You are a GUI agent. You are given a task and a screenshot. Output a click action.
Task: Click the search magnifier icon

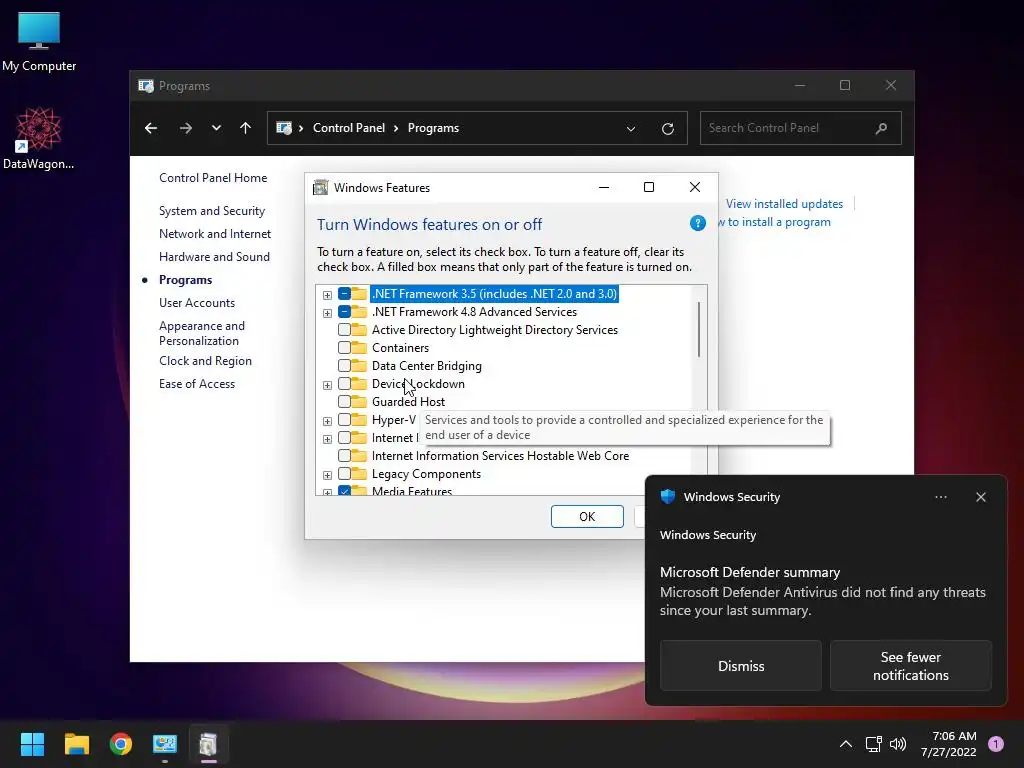(x=881, y=128)
